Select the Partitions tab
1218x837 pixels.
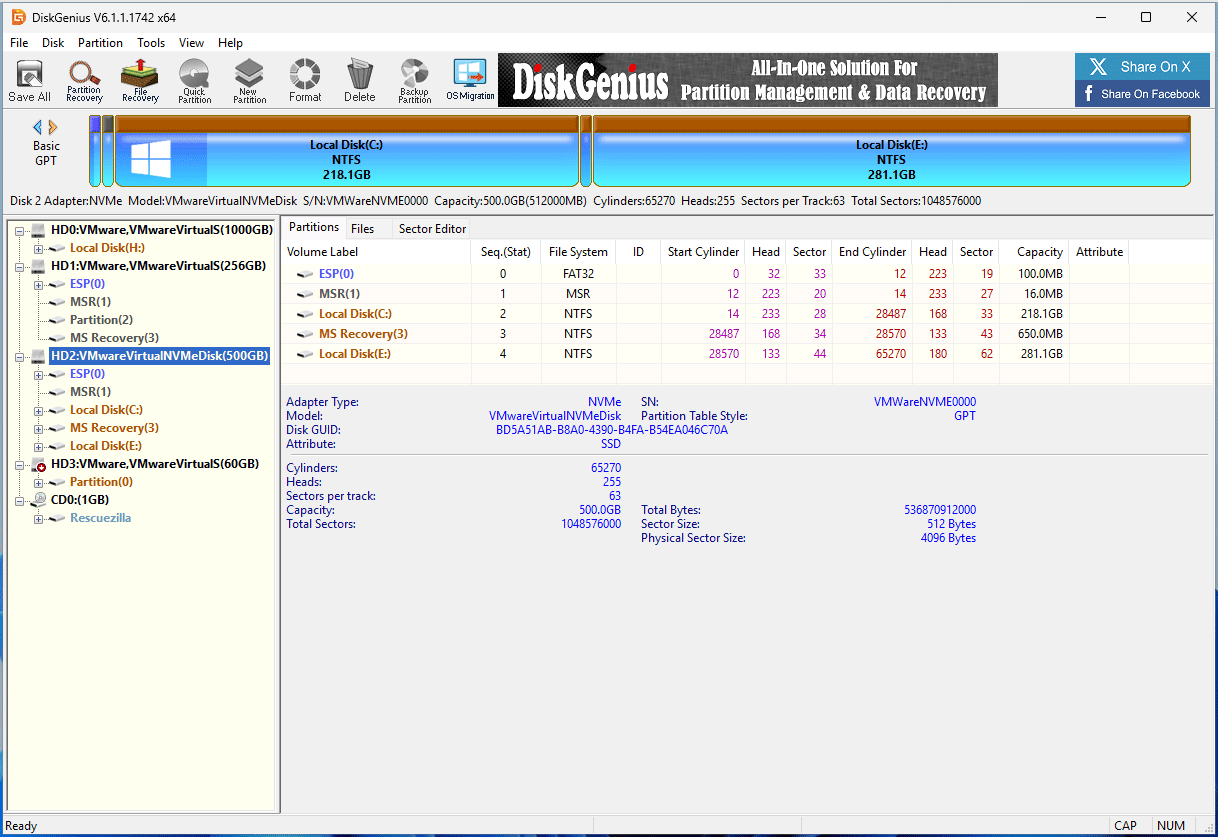[x=314, y=228]
